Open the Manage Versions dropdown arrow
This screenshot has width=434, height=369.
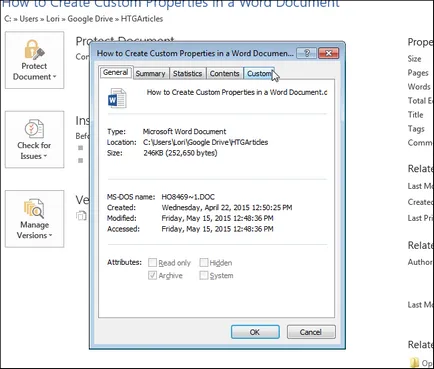pyautogui.click(x=50, y=236)
